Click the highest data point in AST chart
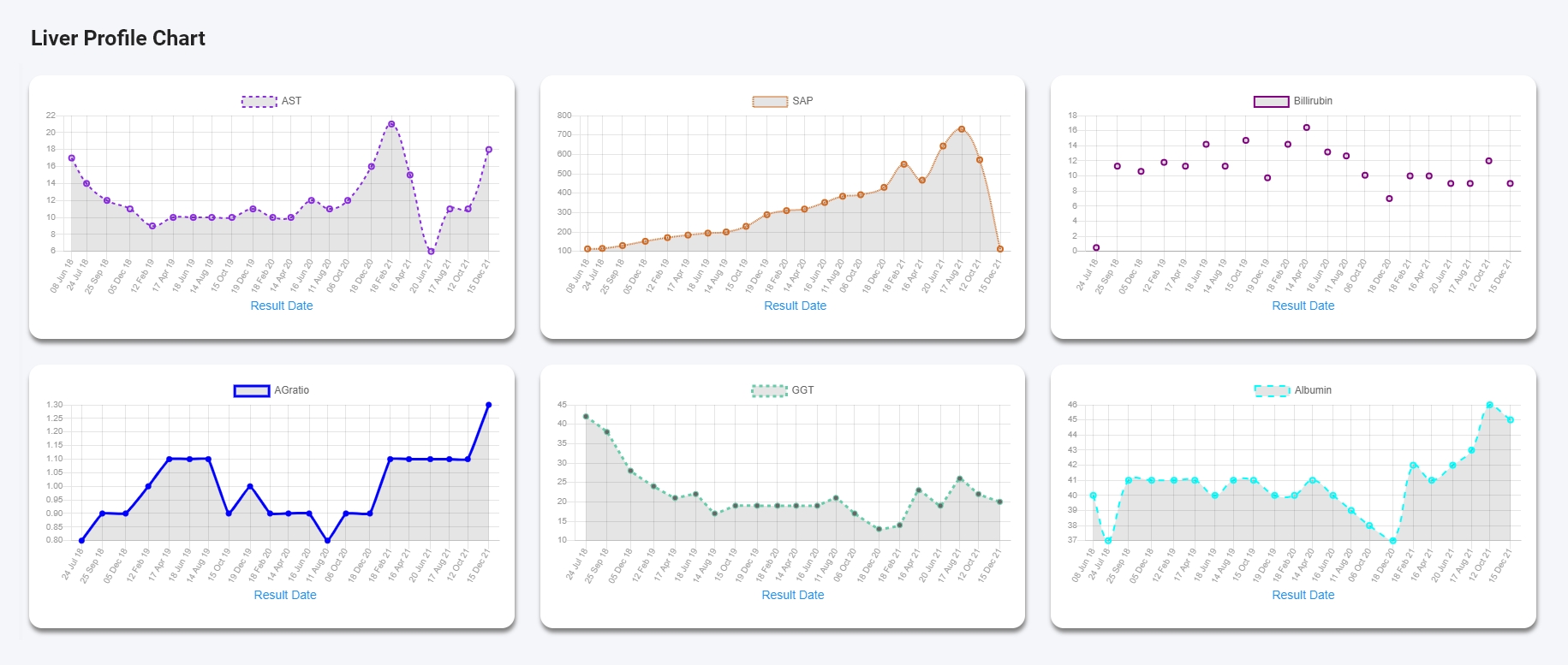 [x=391, y=124]
